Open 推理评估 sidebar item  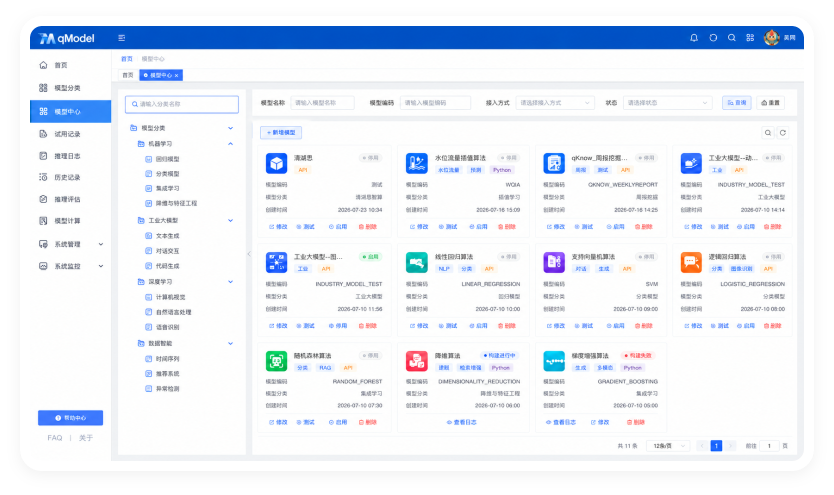pos(70,199)
